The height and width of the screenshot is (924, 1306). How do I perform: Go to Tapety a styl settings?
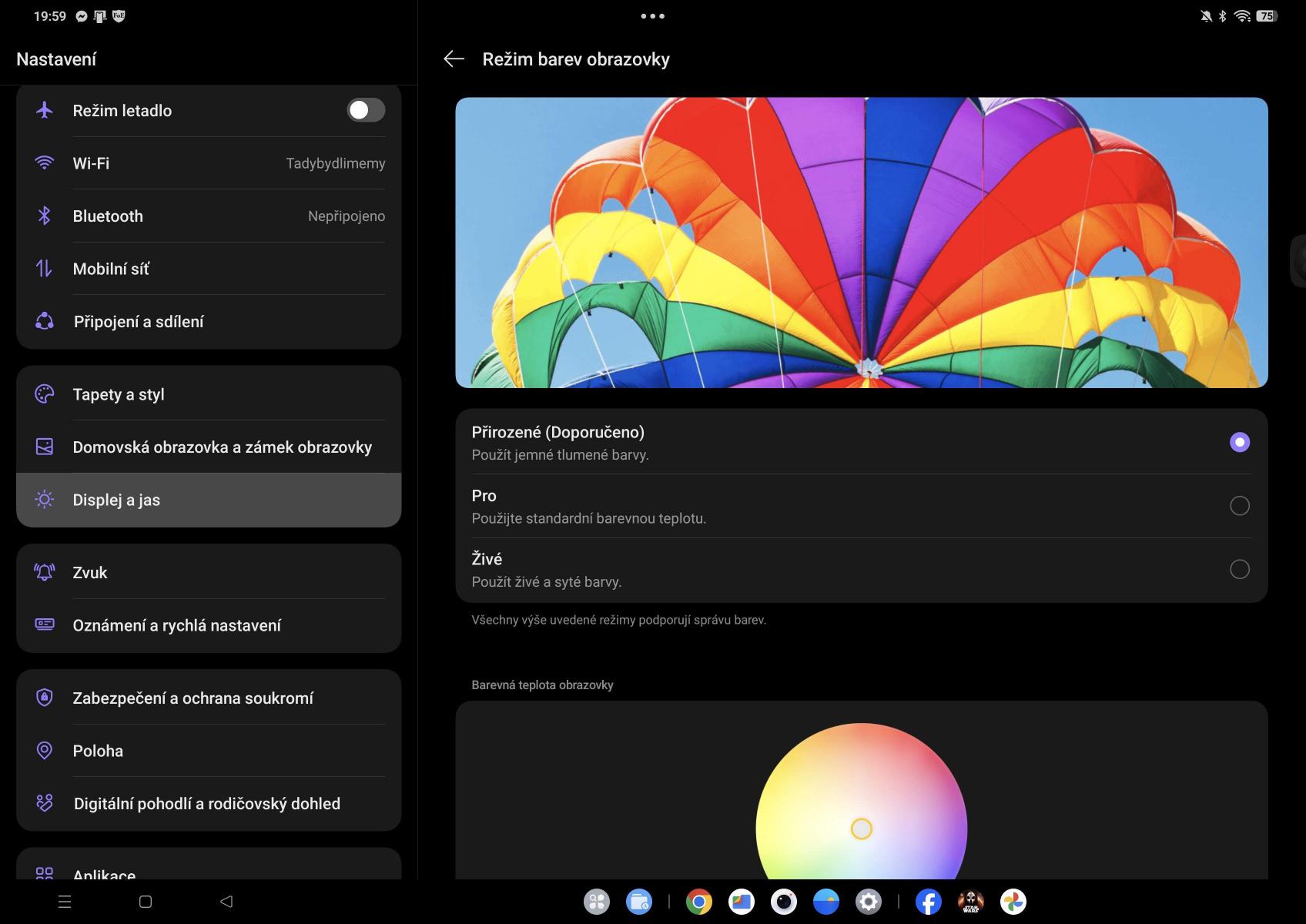pyautogui.click(x=208, y=394)
